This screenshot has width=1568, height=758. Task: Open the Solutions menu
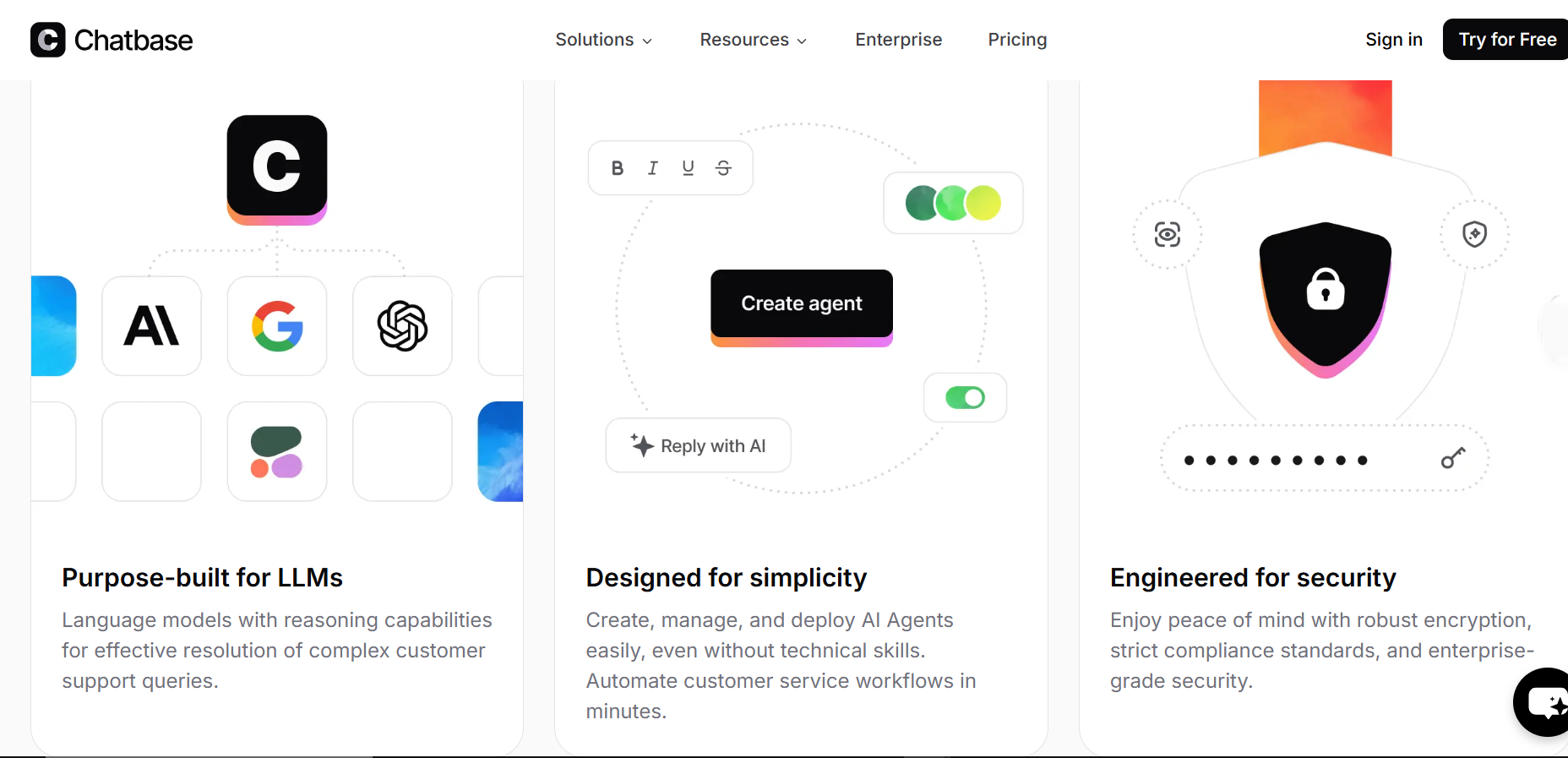[603, 40]
